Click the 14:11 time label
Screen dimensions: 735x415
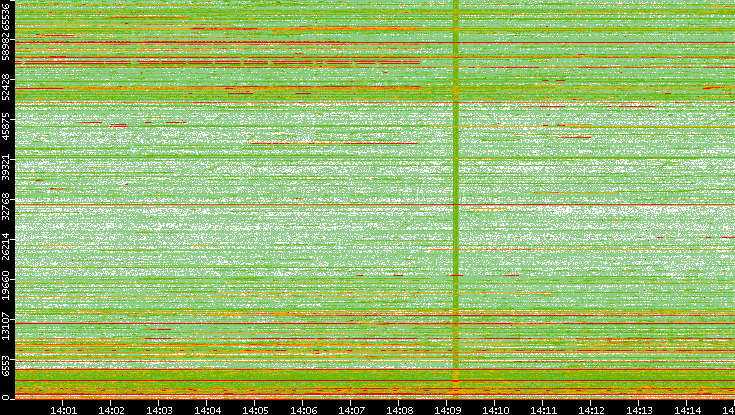click(543, 410)
